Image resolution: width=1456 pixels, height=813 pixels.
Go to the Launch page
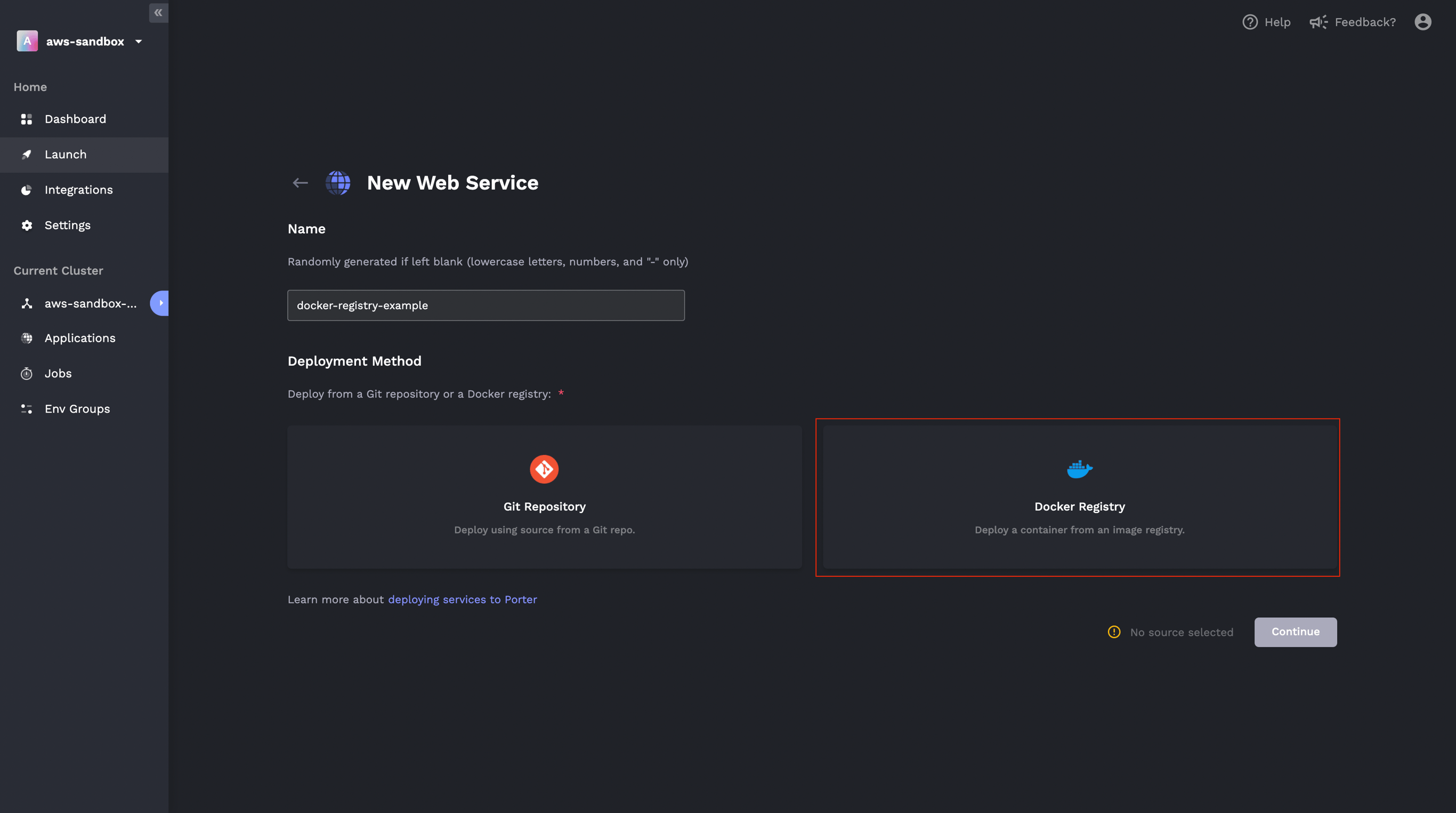(x=84, y=155)
